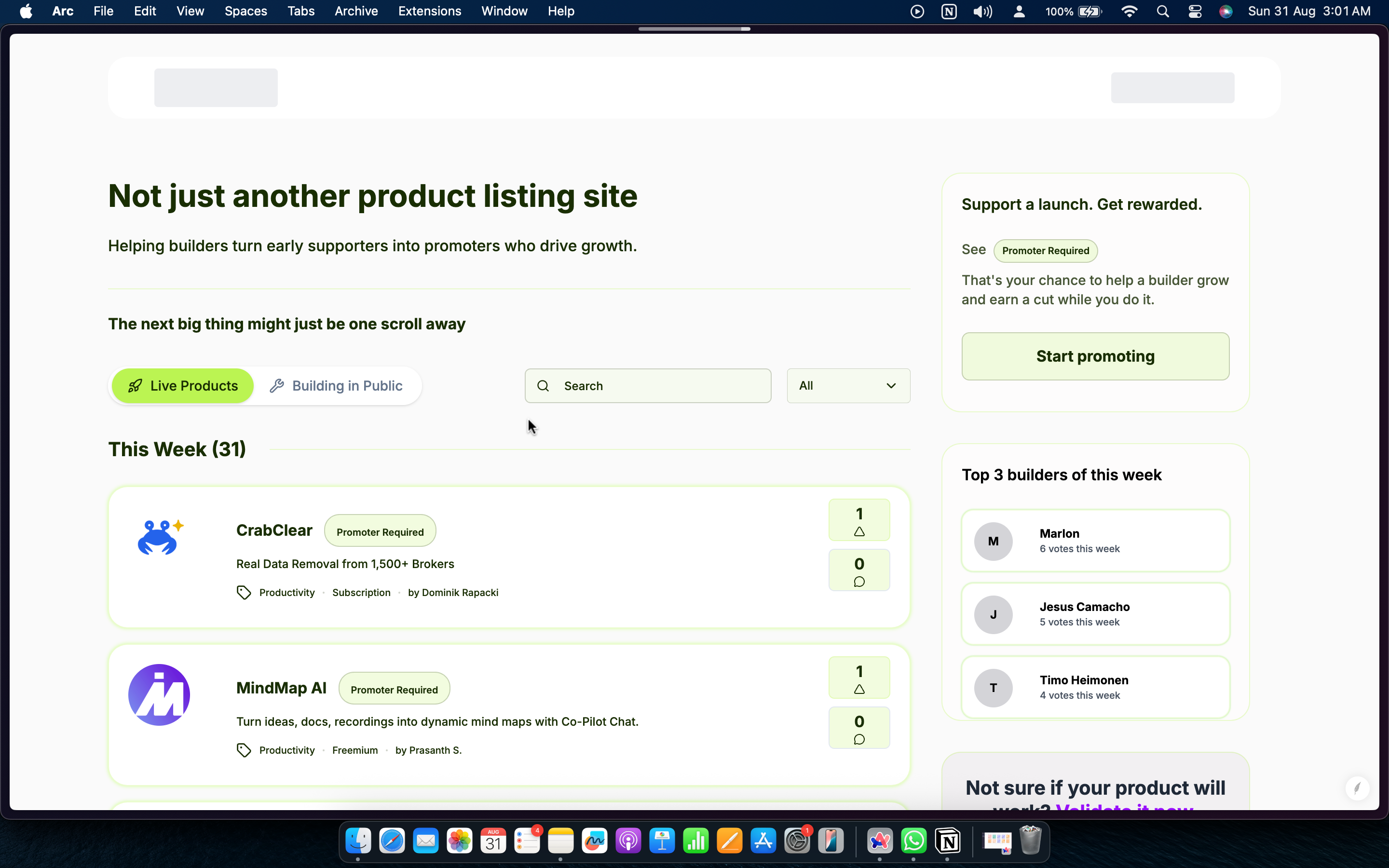
Task: Upvote the MindMap AI product
Action: (x=858, y=678)
